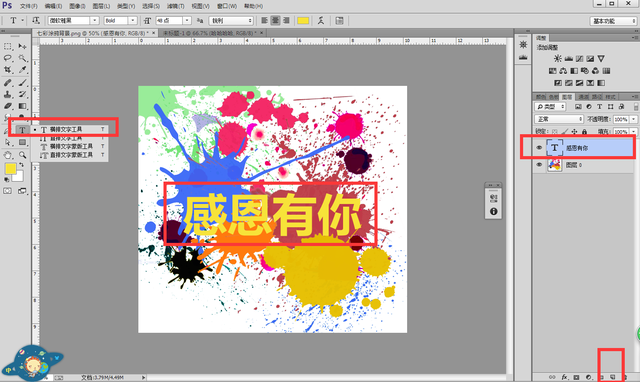Open the warp text dialog
Image resolution: width=640 pixels, height=382 pixels.
321,20
